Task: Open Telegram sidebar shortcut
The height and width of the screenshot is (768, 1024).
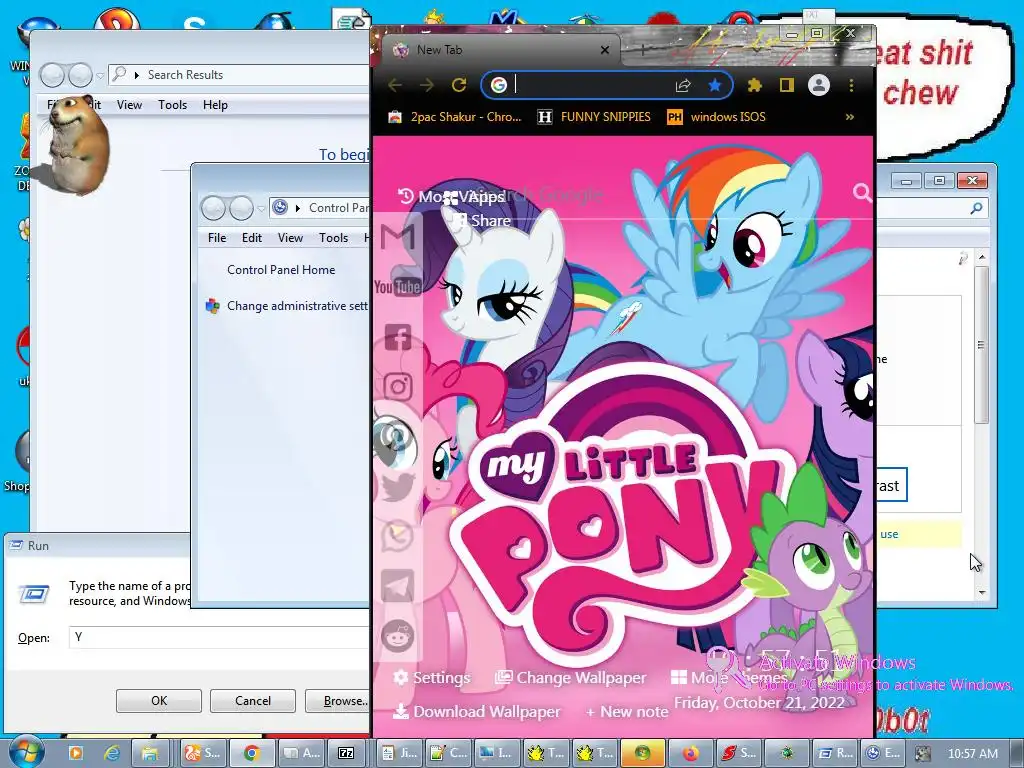Action: [x=398, y=586]
